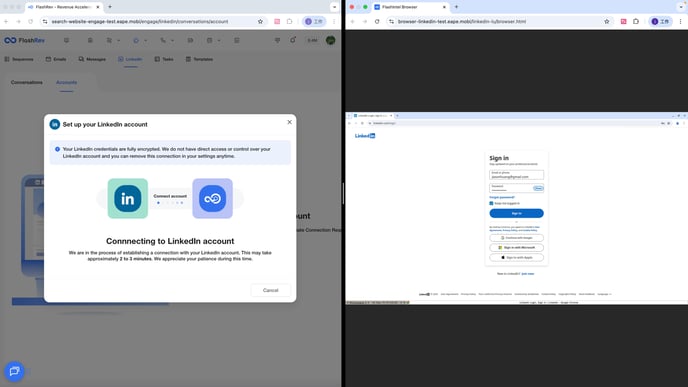Open the Join now link
Viewport: 688px width, 387px height.
pyautogui.click(x=528, y=274)
